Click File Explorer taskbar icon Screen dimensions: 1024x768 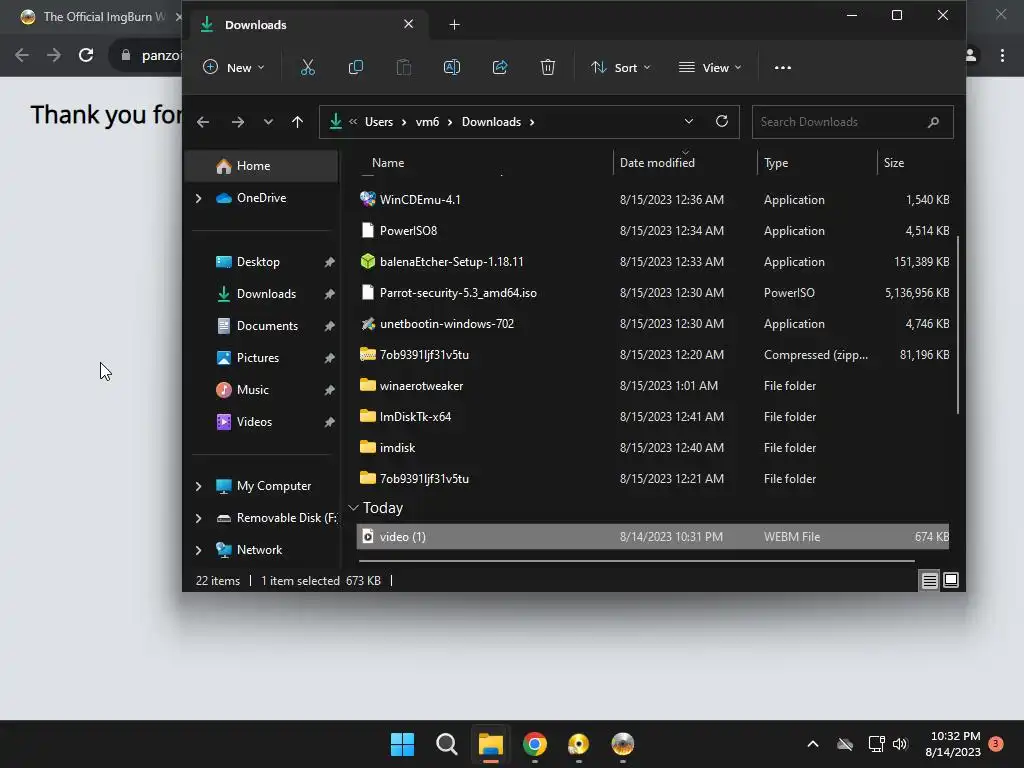(x=490, y=744)
